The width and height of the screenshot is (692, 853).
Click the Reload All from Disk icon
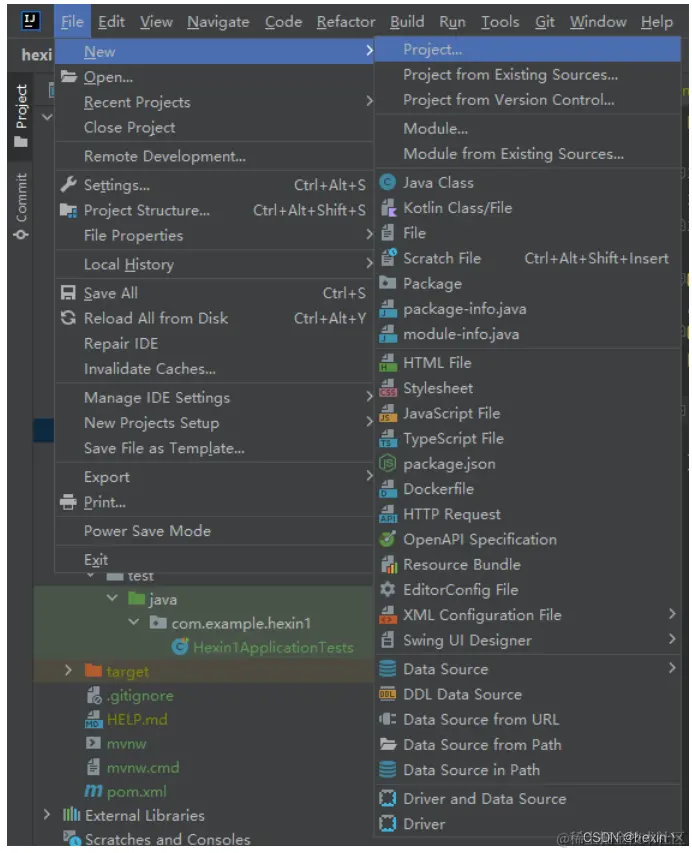coord(68,318)
